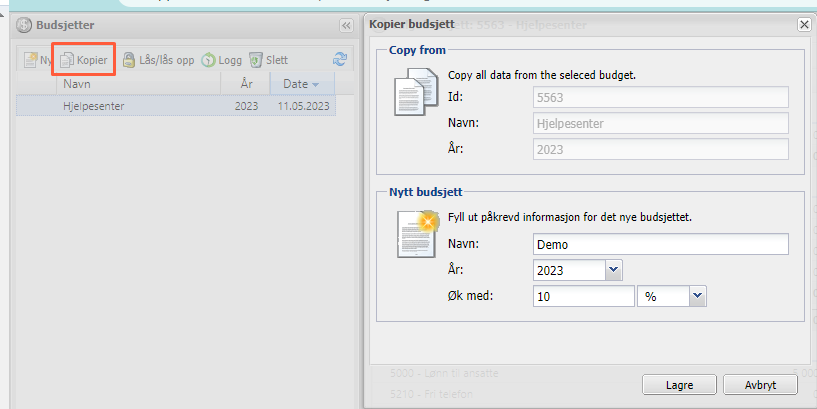This screenshot has height=409, width=817.
Task: Click the Slett trash icon
Action: pos(256,60)
